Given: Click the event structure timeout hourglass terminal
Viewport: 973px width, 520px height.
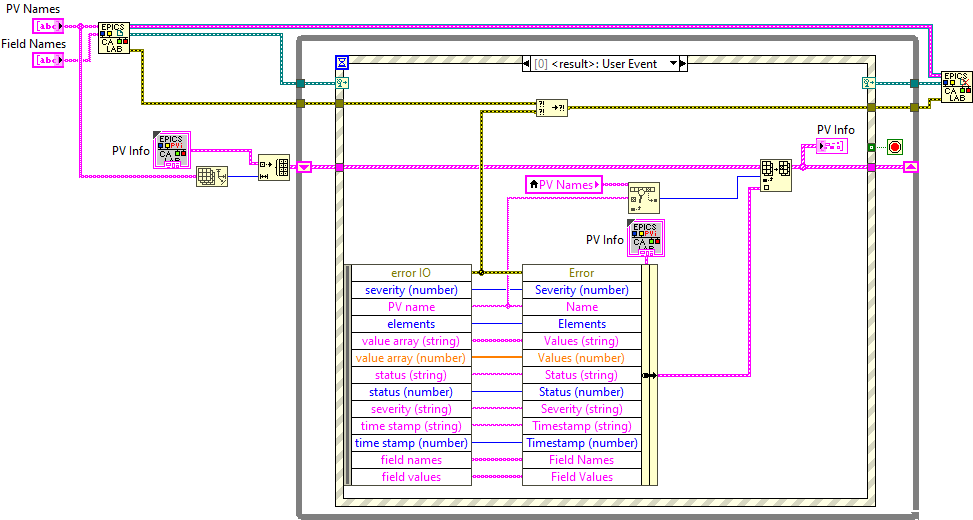Looking at the screenshot, I should (x=342, y=62).
